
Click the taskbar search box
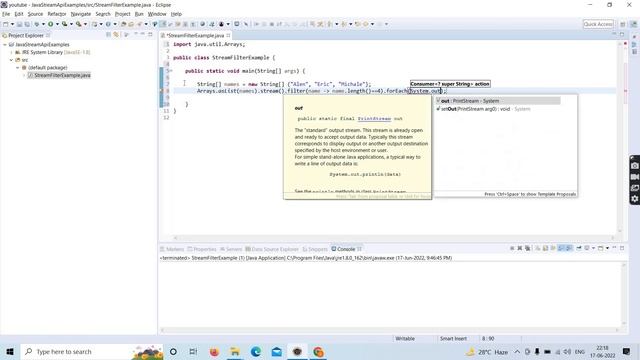pyautogui.click(x=92, y=351)
